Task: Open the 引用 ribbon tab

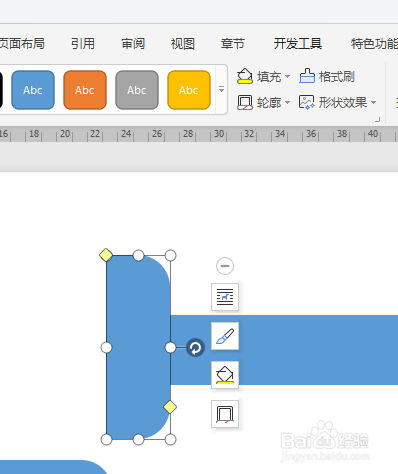Action: coord(83,44)
